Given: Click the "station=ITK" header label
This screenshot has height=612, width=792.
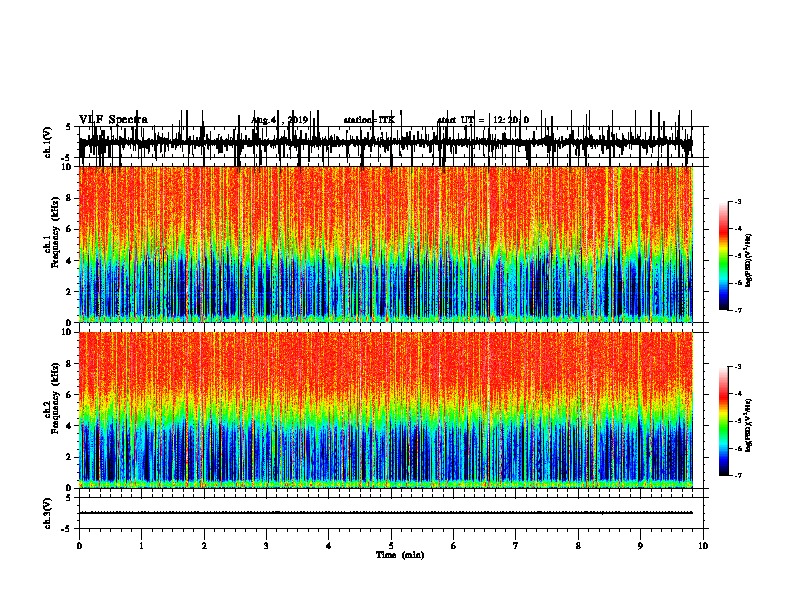Looking at the screenshot, I should click(369, 120).
